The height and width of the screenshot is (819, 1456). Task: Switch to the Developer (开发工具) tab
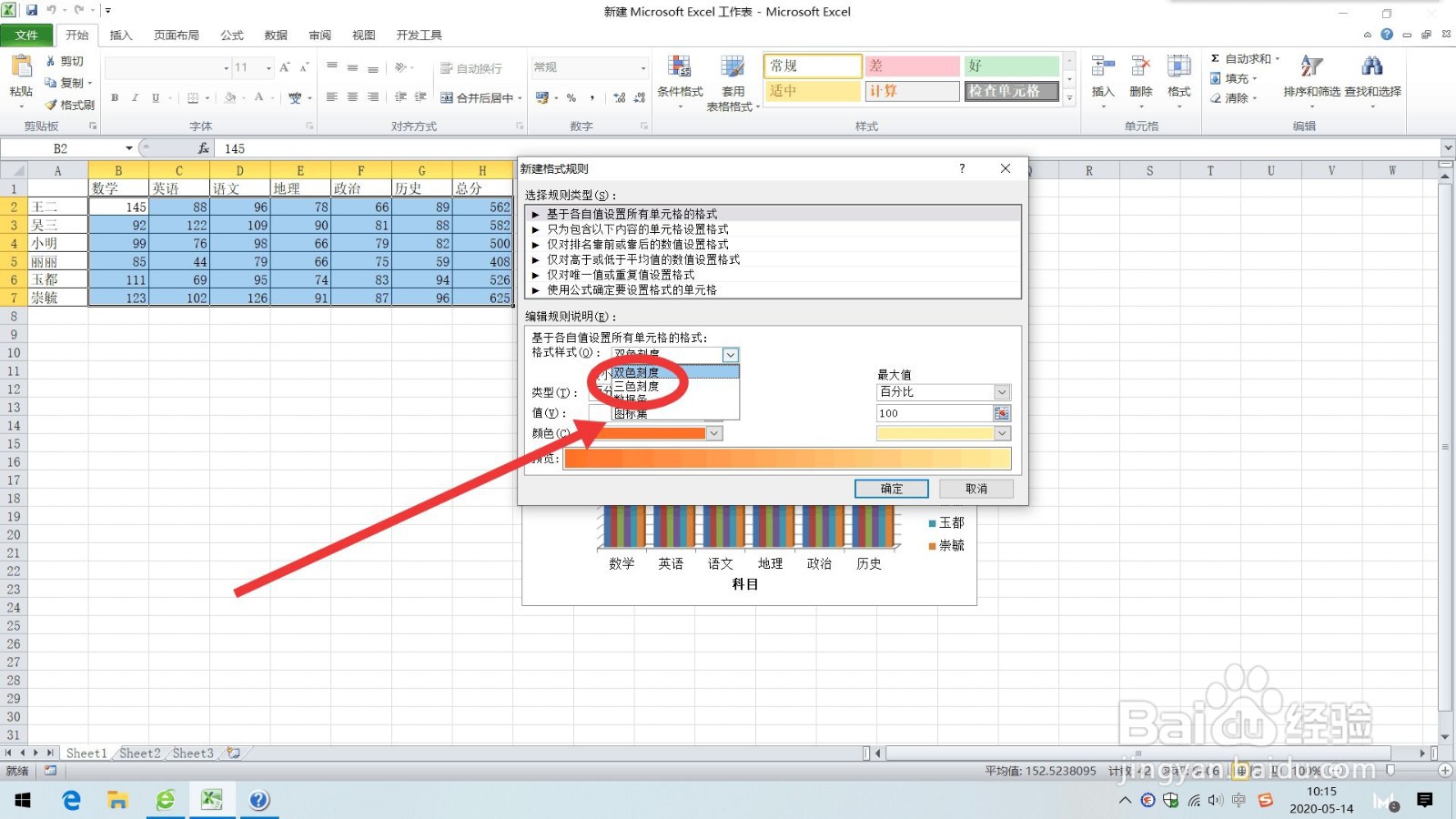point(419,35)
